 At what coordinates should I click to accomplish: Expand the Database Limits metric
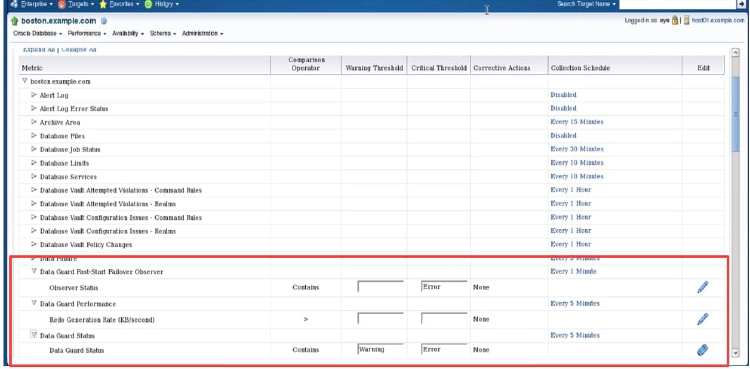(34, 163)
